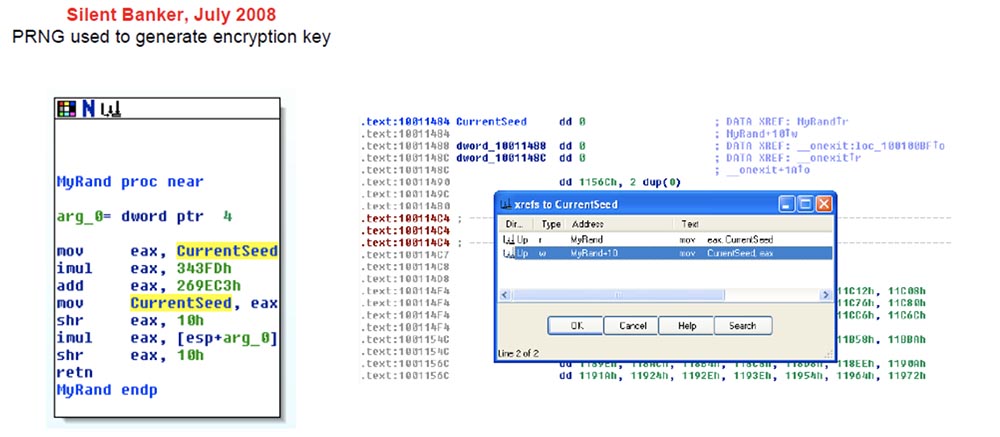This screenshot has width=1000, height=437.
Task: Select the MyRand xref row with mov eax, CurrentSeed
Action: pyautogui.click(x=666, y=240)
